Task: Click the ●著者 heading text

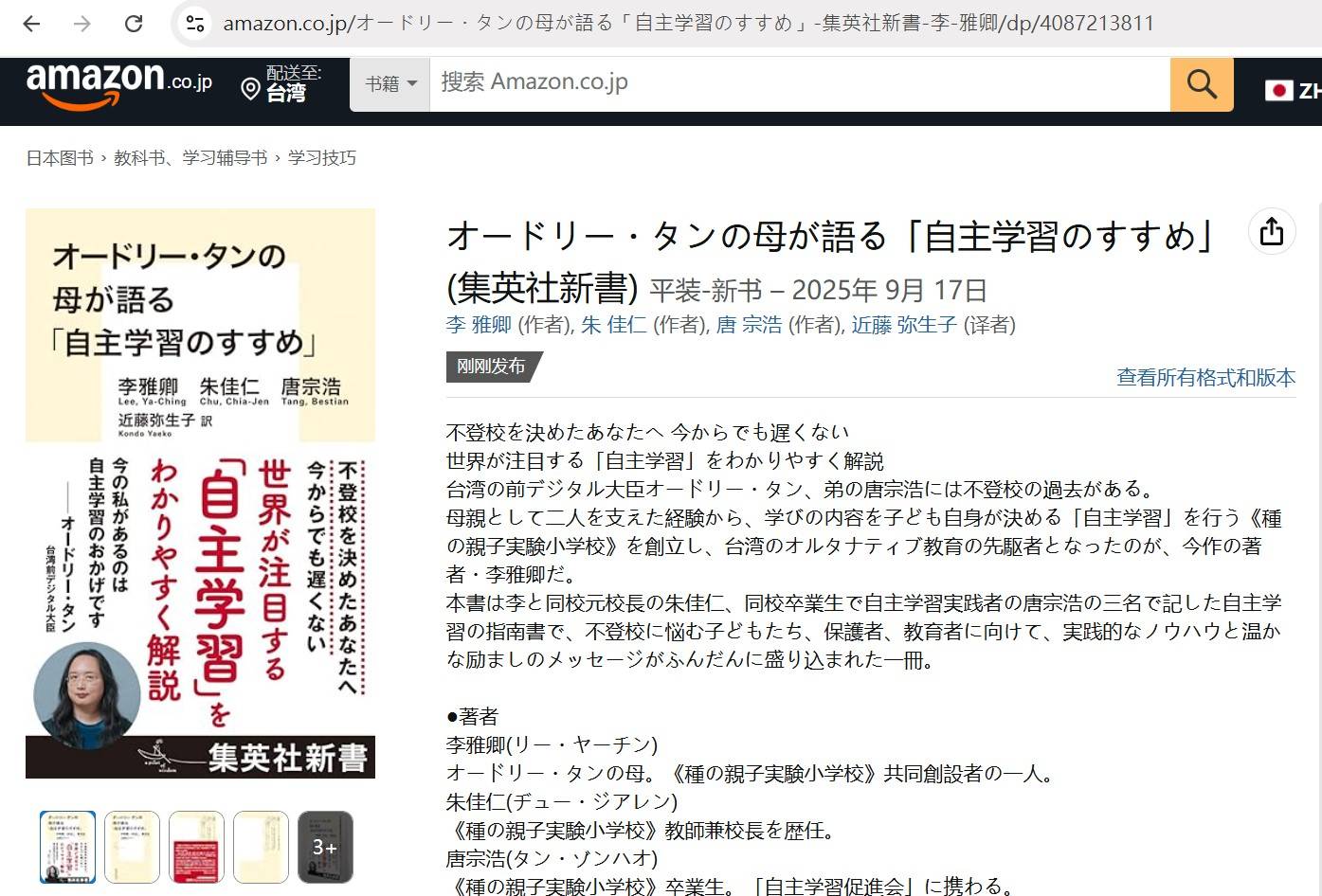Action: click(x=472, y=717)
